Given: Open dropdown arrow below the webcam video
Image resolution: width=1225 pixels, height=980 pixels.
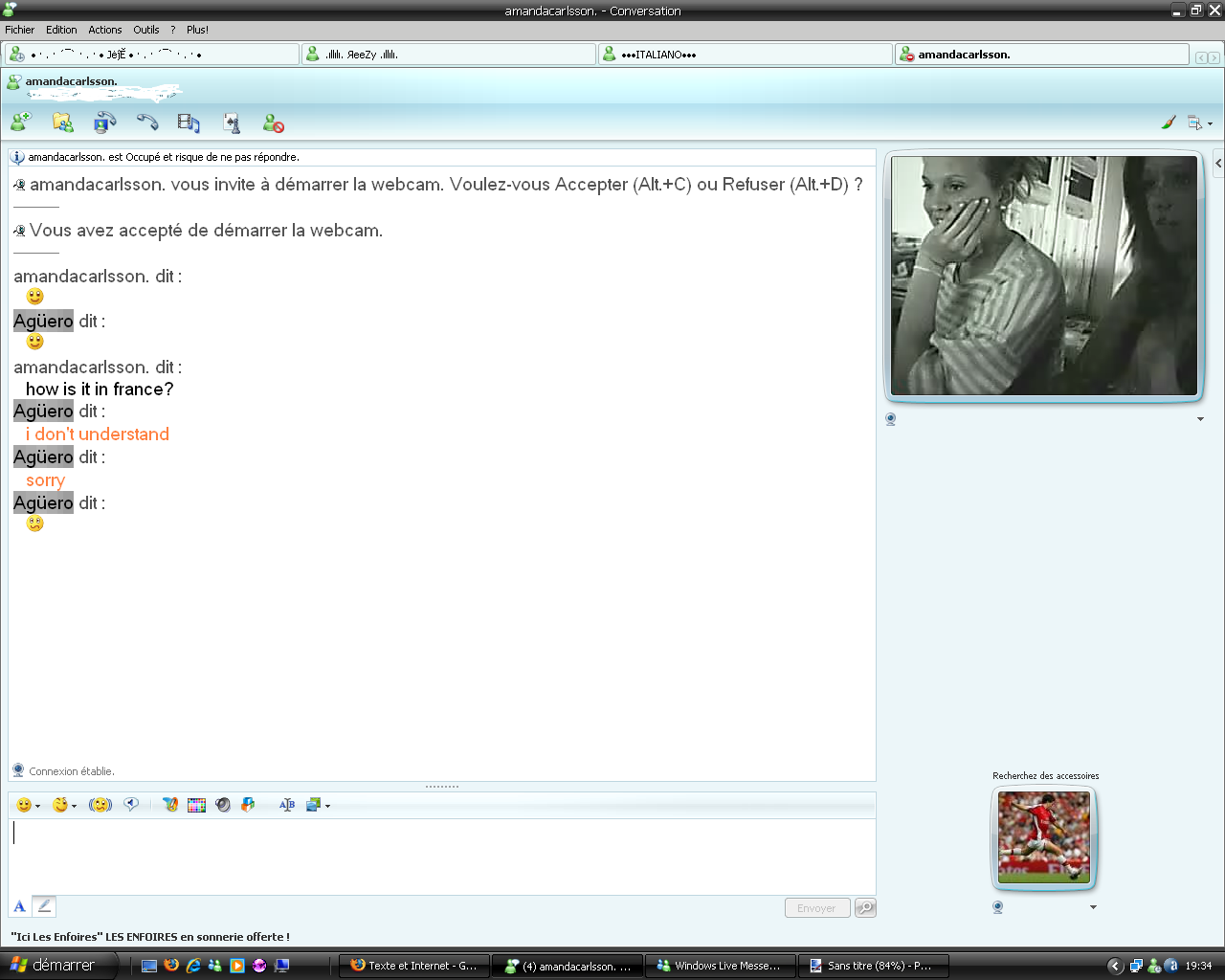Looking at the screenshot, I should [1200, 419].
